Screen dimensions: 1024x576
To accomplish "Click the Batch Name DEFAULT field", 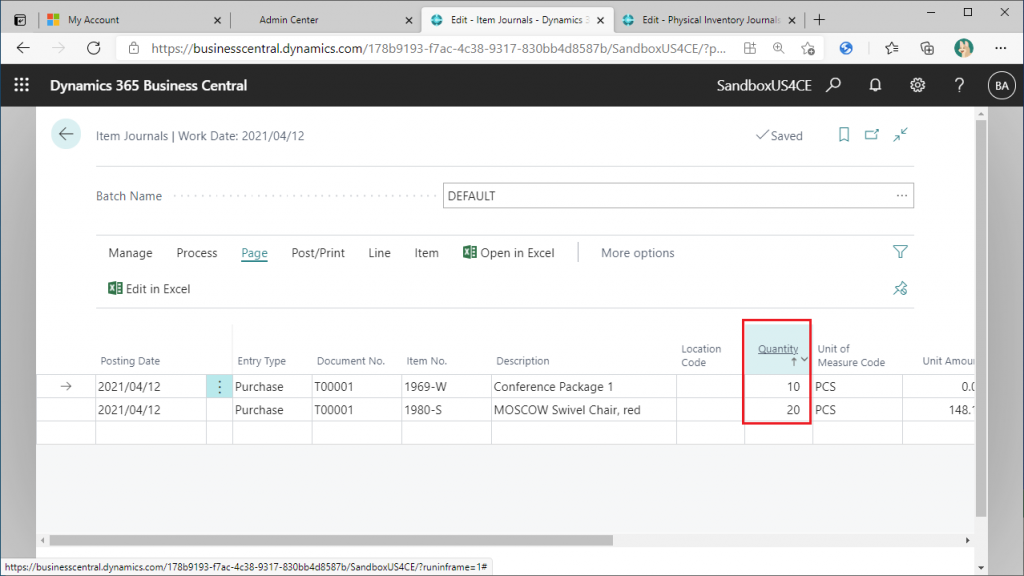I will (x=678, y=196).
